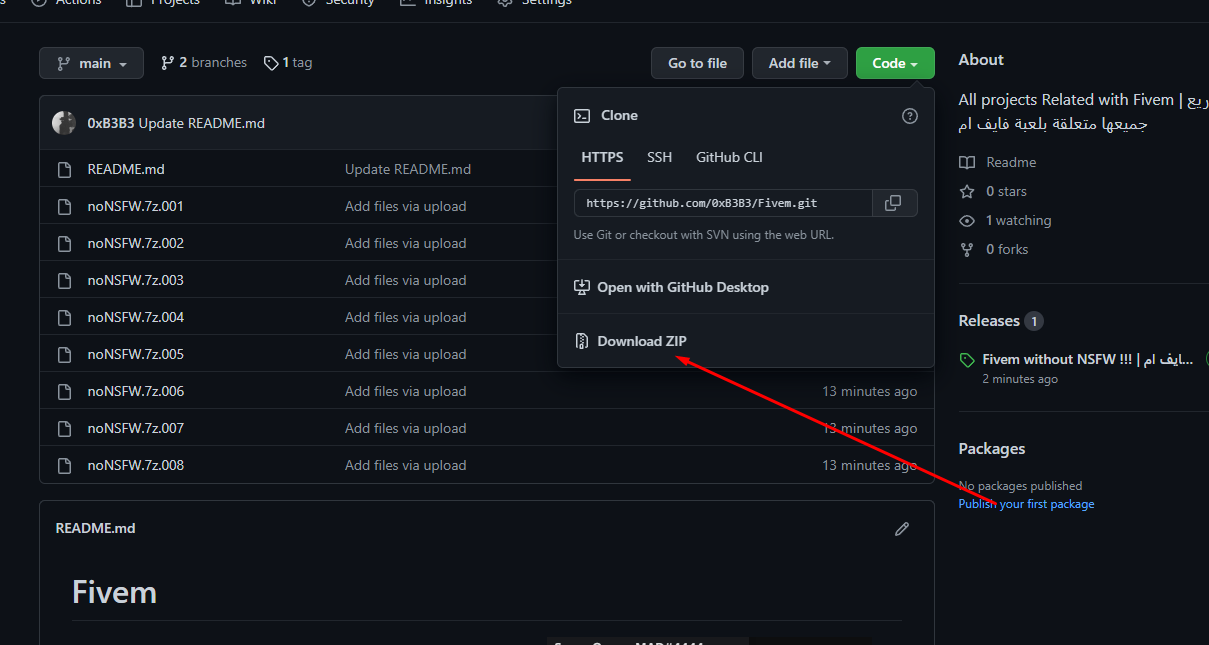Click the fork icon beside 0 forks
Screen dimensions: 1209x645
tap(967, 249)
